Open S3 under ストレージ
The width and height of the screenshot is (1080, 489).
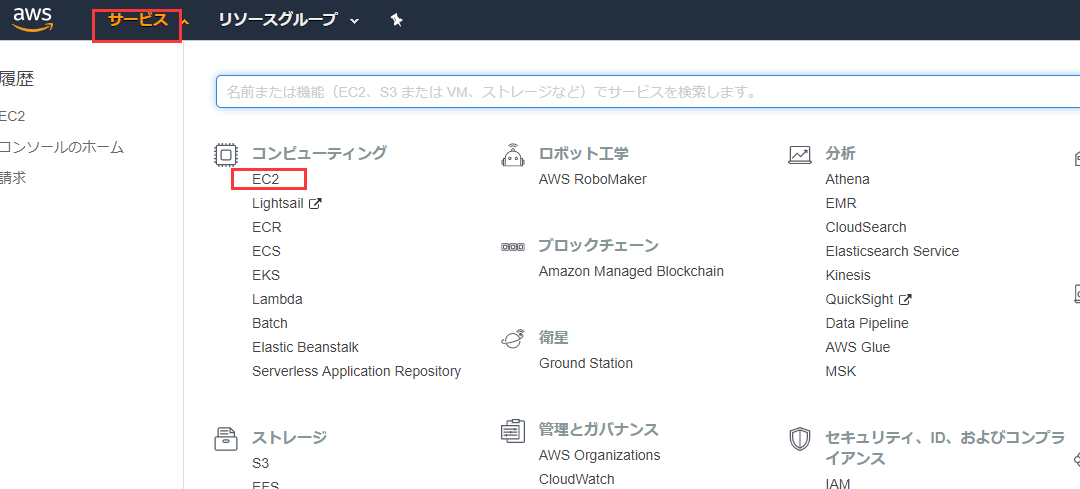coord(260,463)
